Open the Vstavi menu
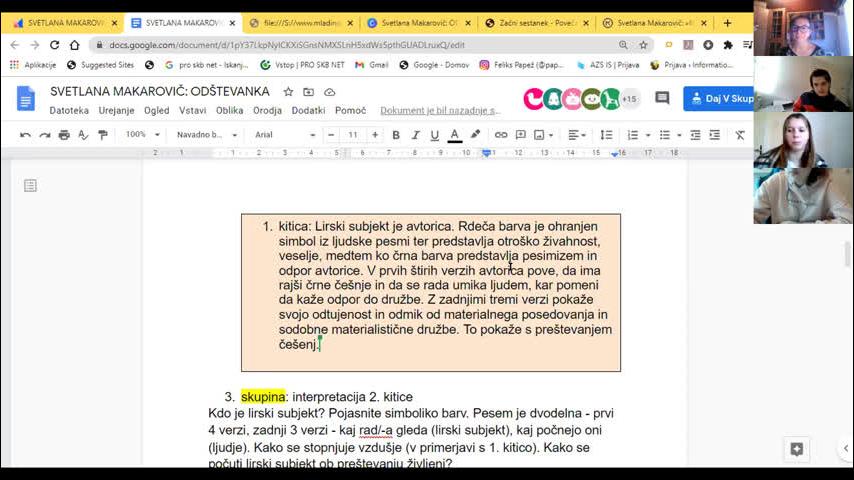This screenshot has width=854, height=480. (192, 110)
